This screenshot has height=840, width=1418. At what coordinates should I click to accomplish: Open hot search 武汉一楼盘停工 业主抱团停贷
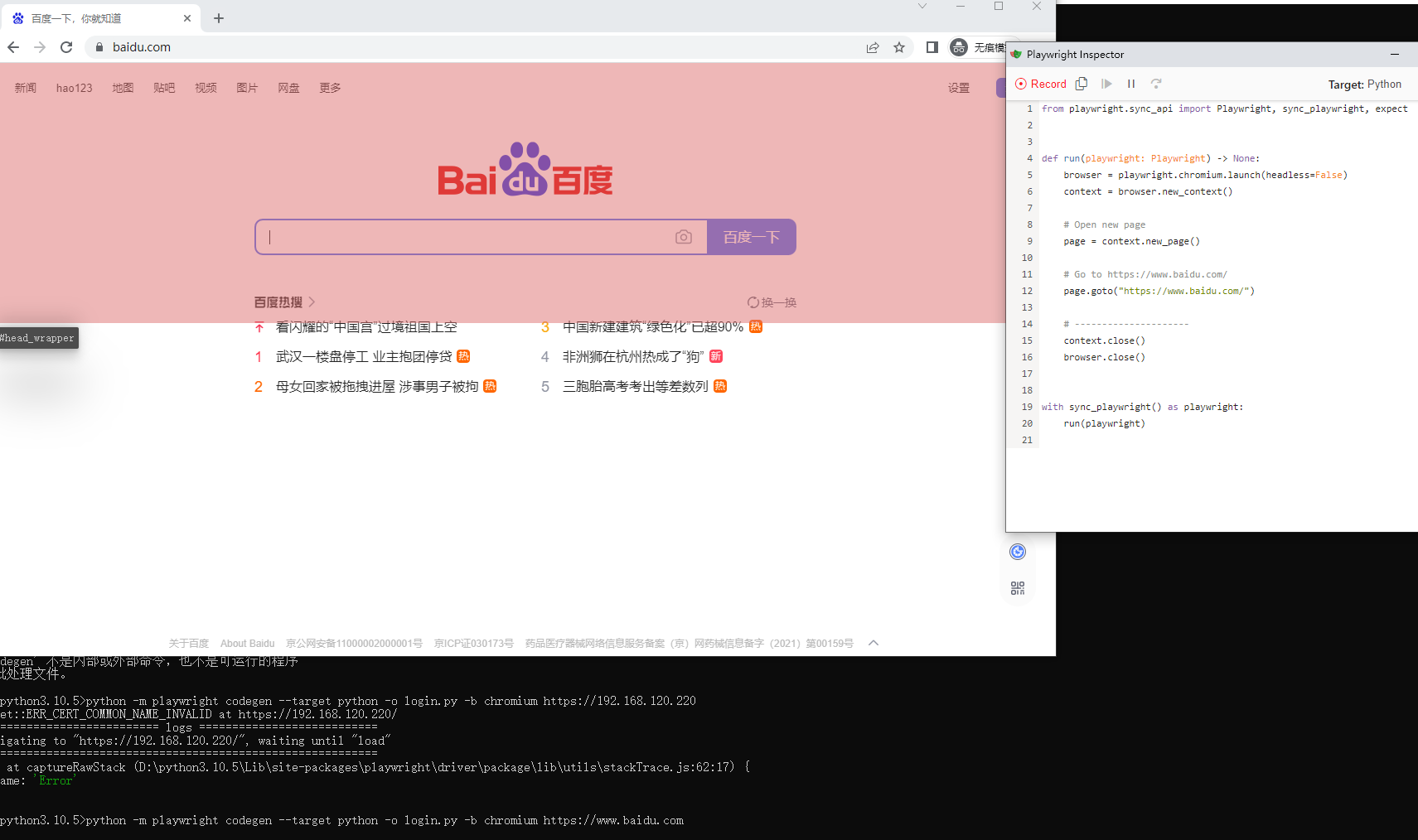pos(364,356)
